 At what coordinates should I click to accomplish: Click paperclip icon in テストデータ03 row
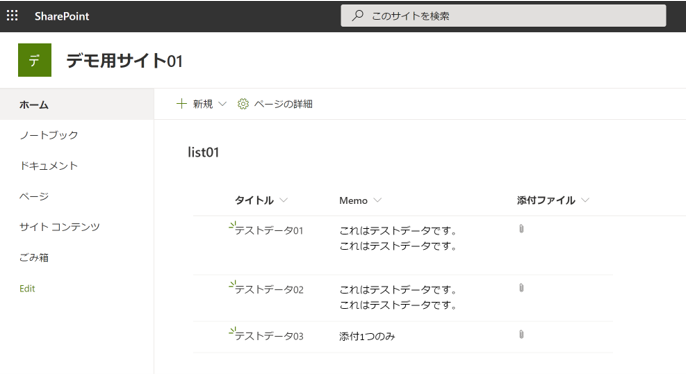click(x=521, y=335)
